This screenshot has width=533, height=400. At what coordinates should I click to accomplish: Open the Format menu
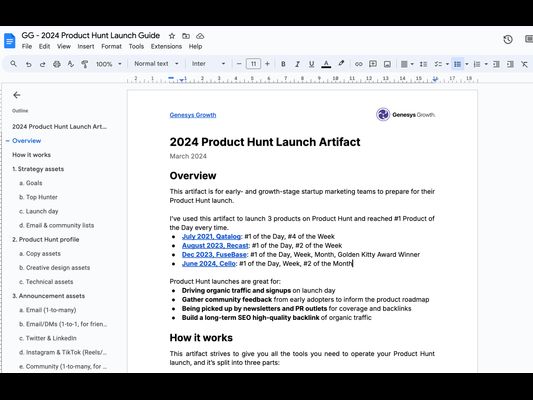[111, 47]
